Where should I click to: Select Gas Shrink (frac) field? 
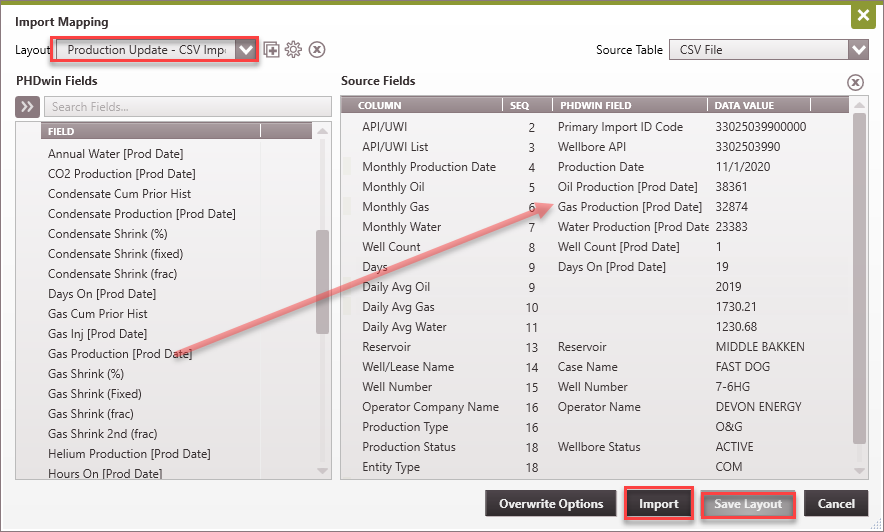[x=91, y=414]
